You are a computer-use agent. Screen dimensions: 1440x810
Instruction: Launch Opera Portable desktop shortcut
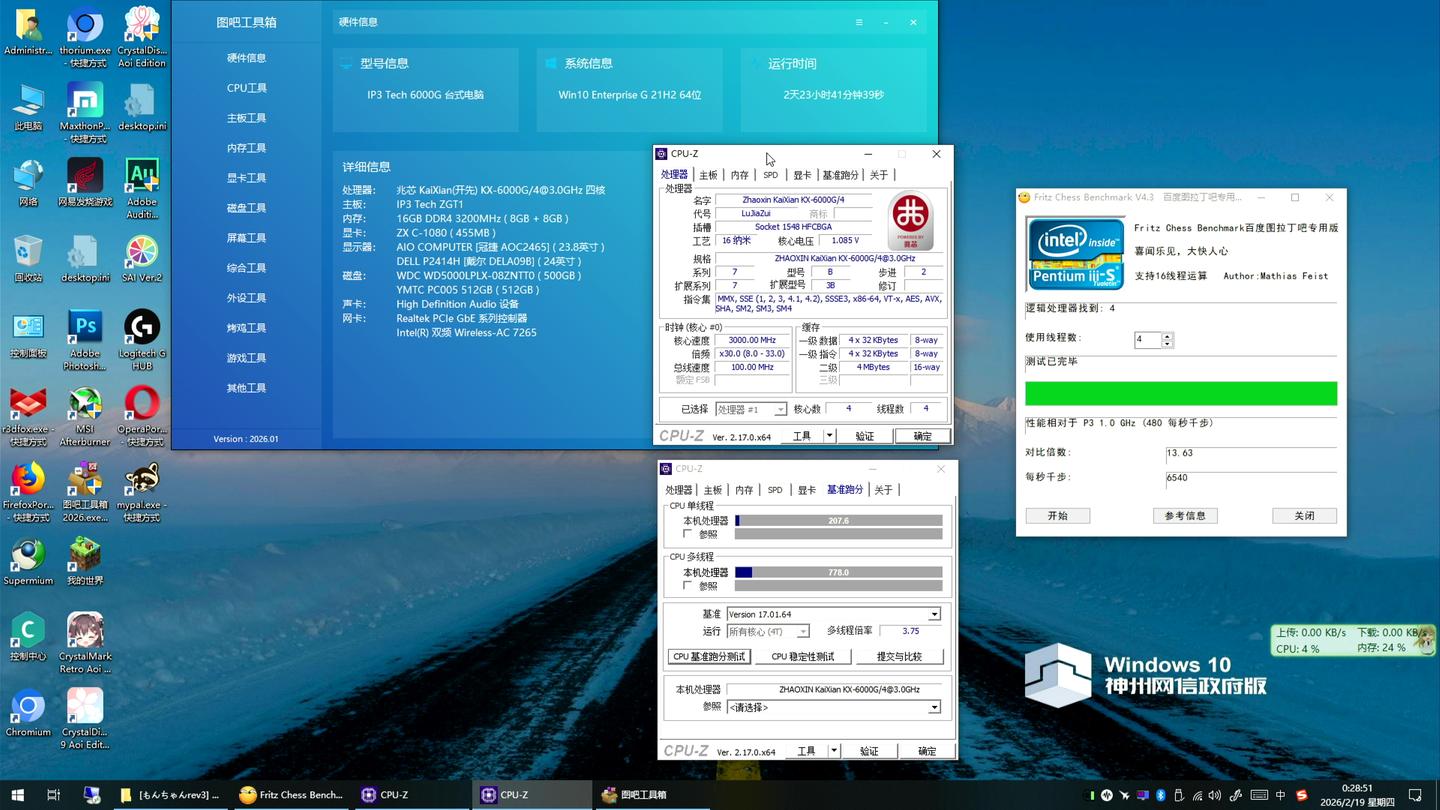click(142, 416)
